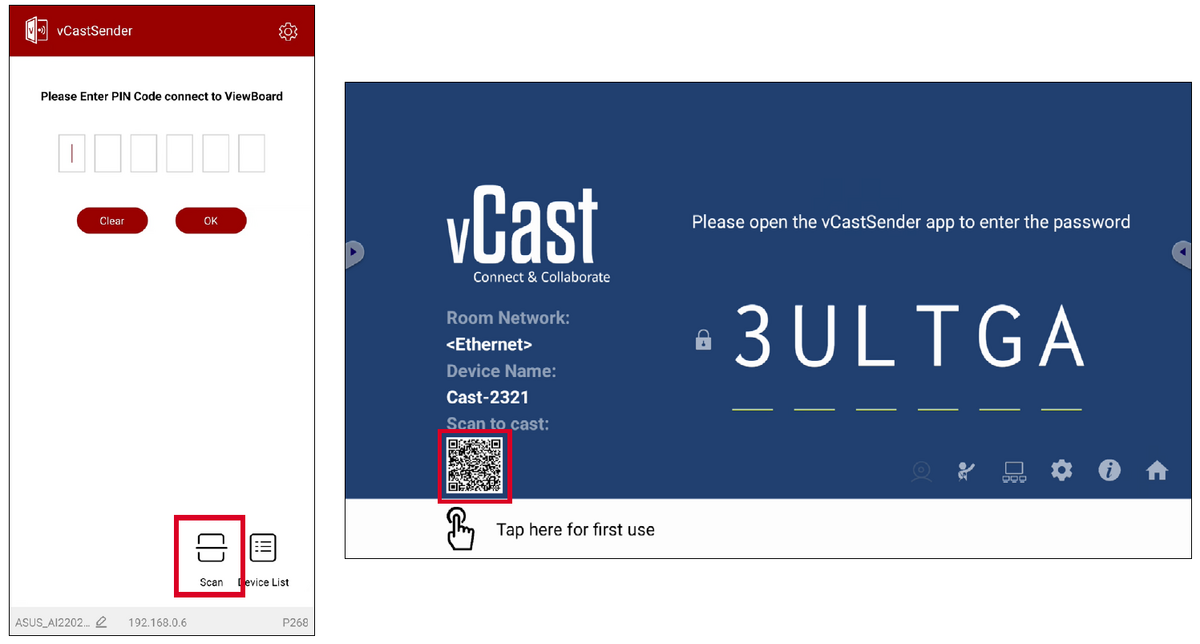Focus the first PIN code box
Image resolution: width=1200 pixels, height=644 pixels.
(72, 154)
